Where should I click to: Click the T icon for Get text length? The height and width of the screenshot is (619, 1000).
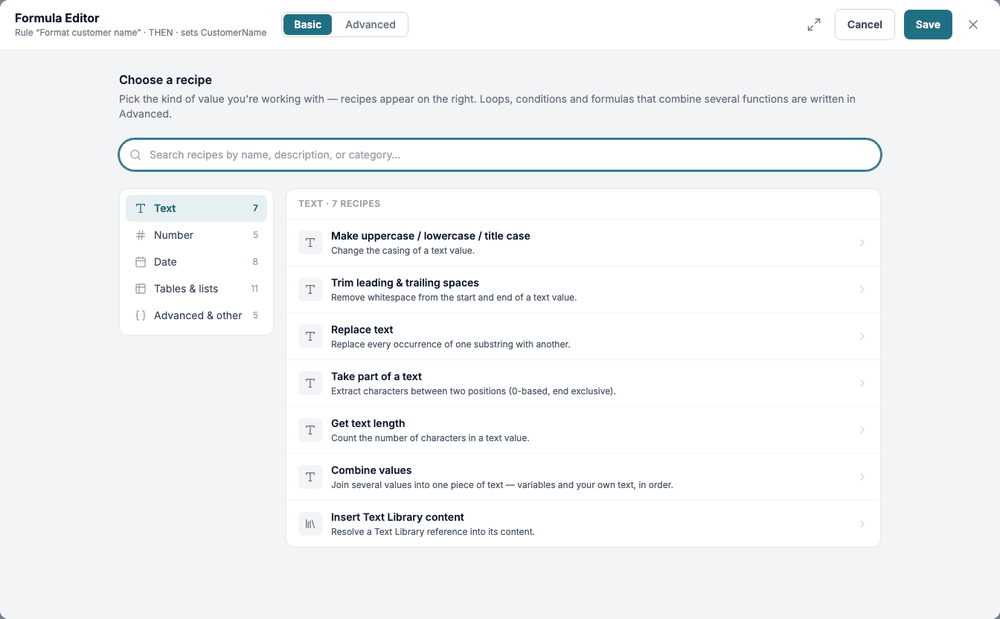[x=310, y=430]
